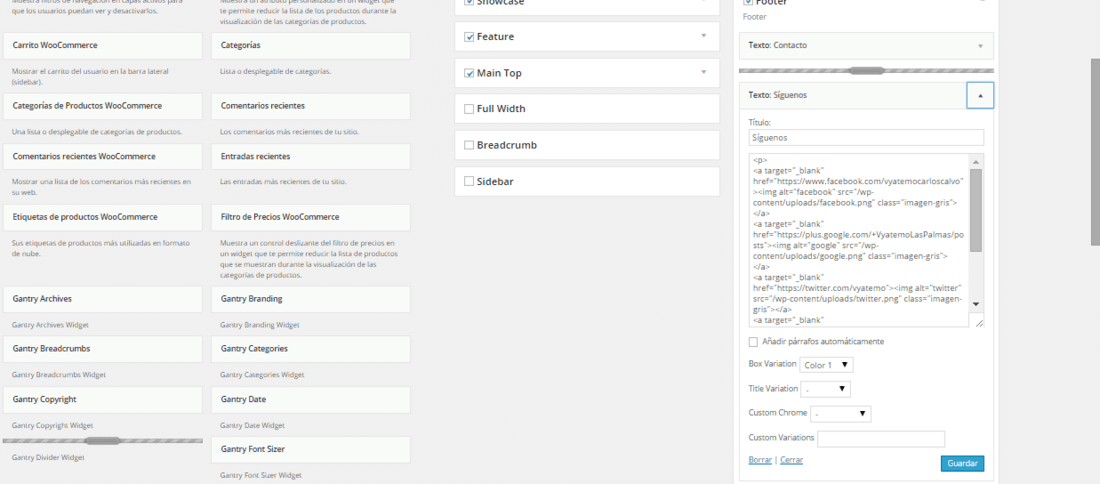
Task: Select the Gantry Divider widget bar
Action: point(102,441)
